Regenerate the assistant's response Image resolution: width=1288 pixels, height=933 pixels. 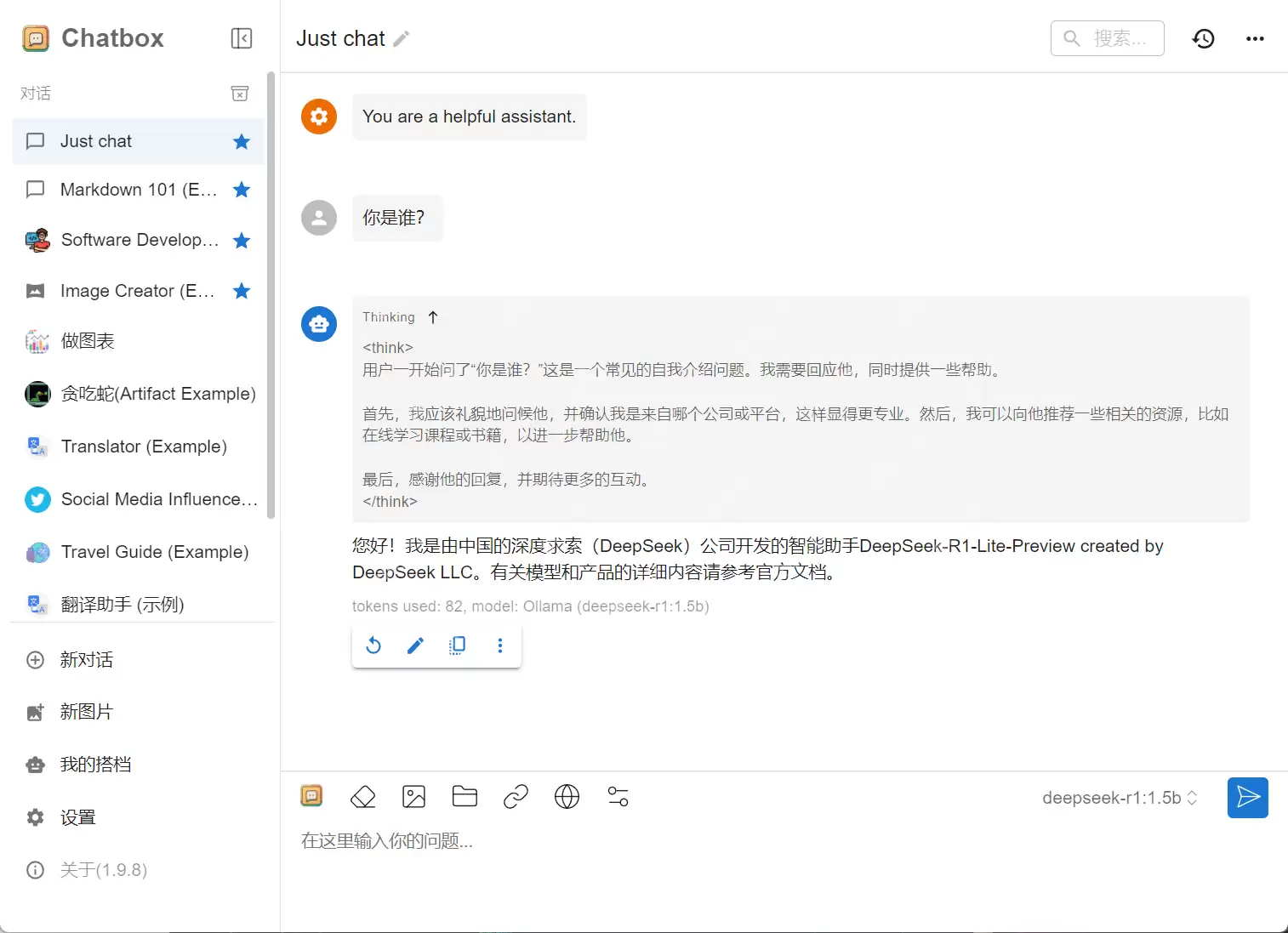[x=373, y=646]
